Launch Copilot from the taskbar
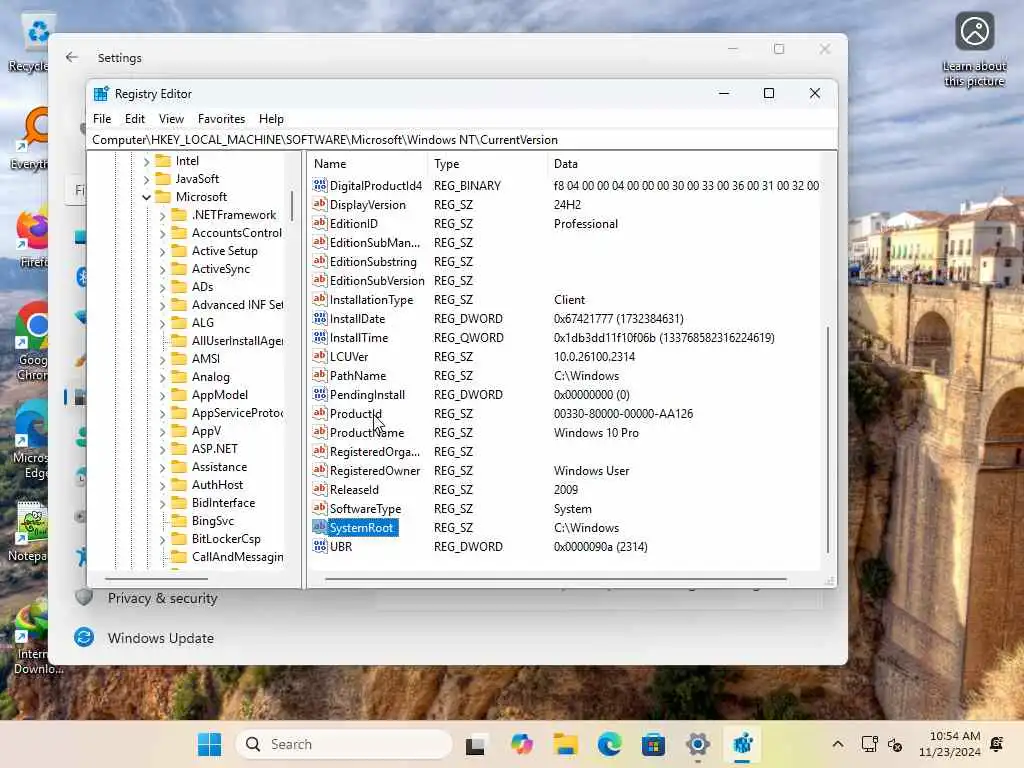The image size is (1024, 768). pos(521,744)
